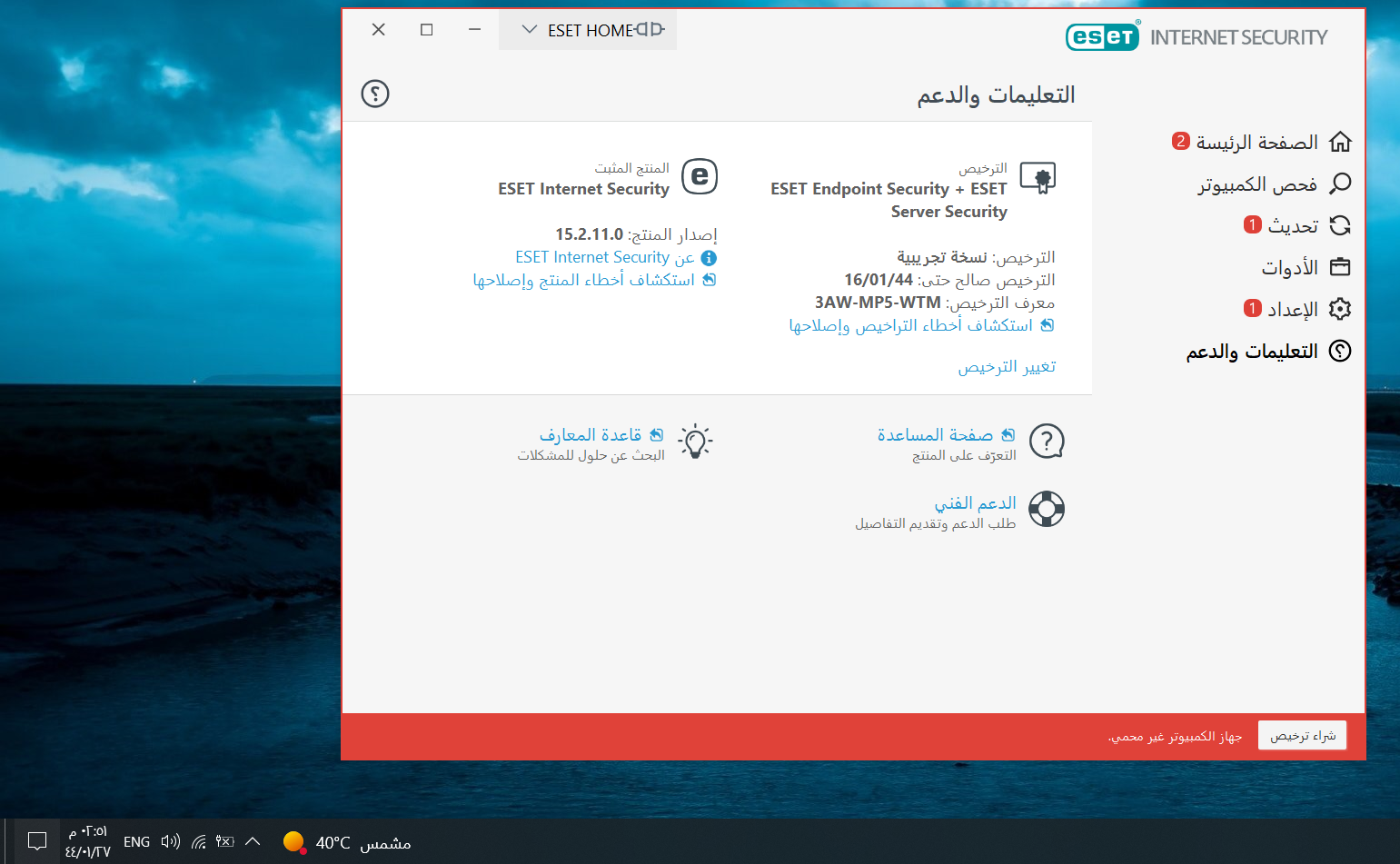The width and height of the screenshot is (1400, 864).
Task: Click the lightbulb knowledge base icon
Action: [x=695, y=442]
